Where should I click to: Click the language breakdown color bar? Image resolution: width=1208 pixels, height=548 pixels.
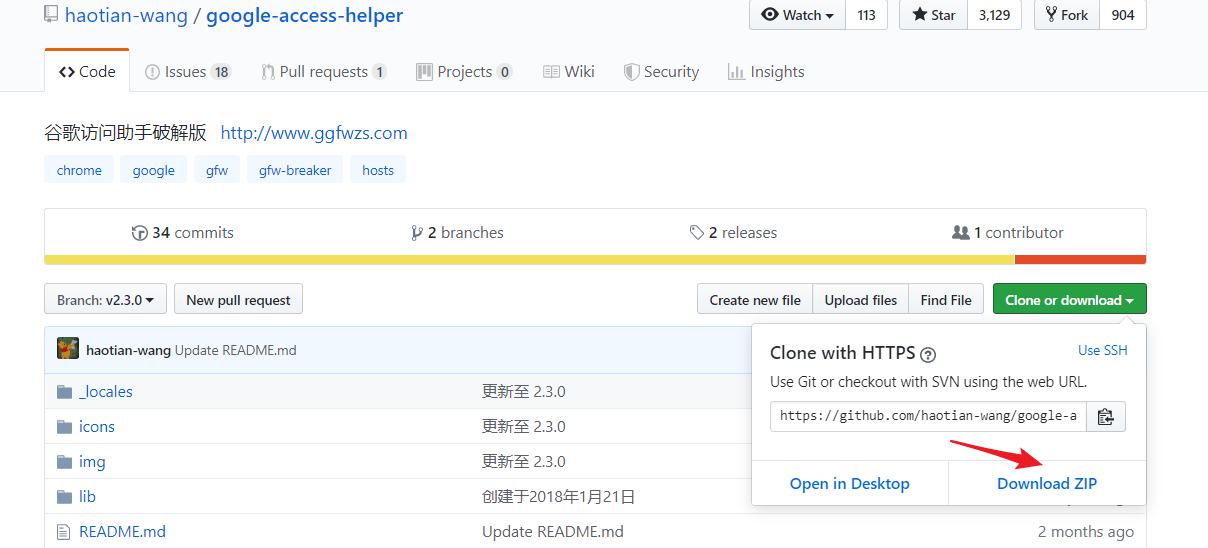(x=595, y=260)
